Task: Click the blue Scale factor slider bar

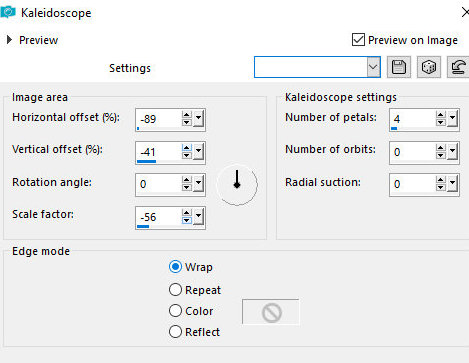Action: click(x=143, y=227)
